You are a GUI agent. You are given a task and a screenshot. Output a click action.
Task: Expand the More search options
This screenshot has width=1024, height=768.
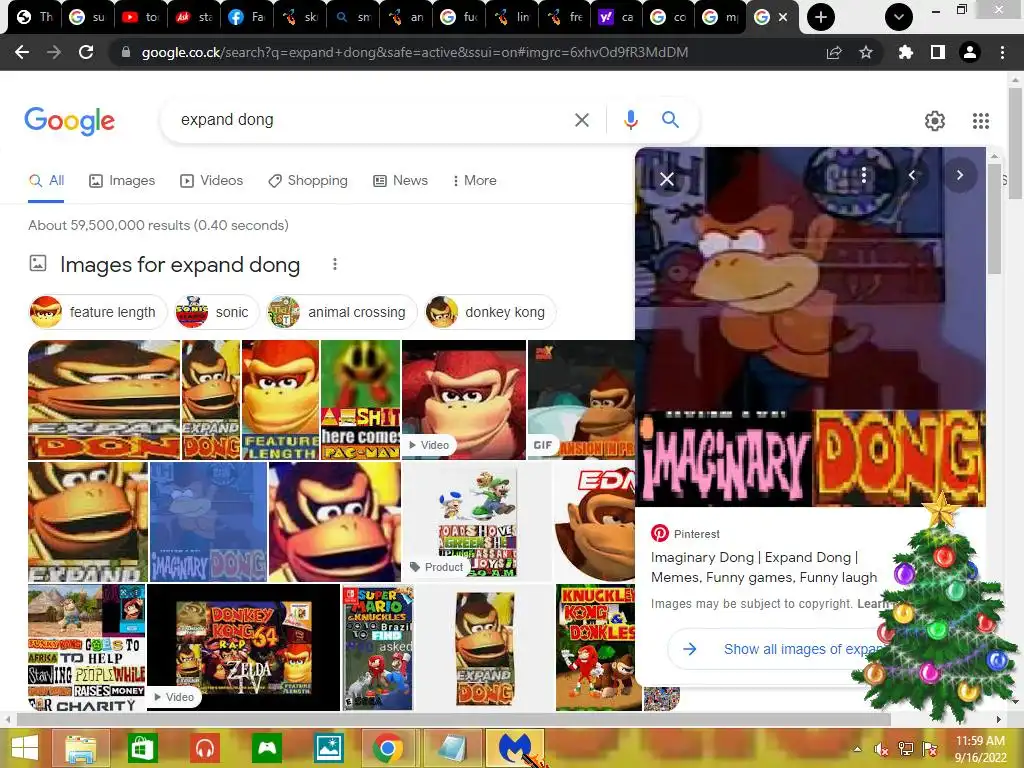point(475,181)
